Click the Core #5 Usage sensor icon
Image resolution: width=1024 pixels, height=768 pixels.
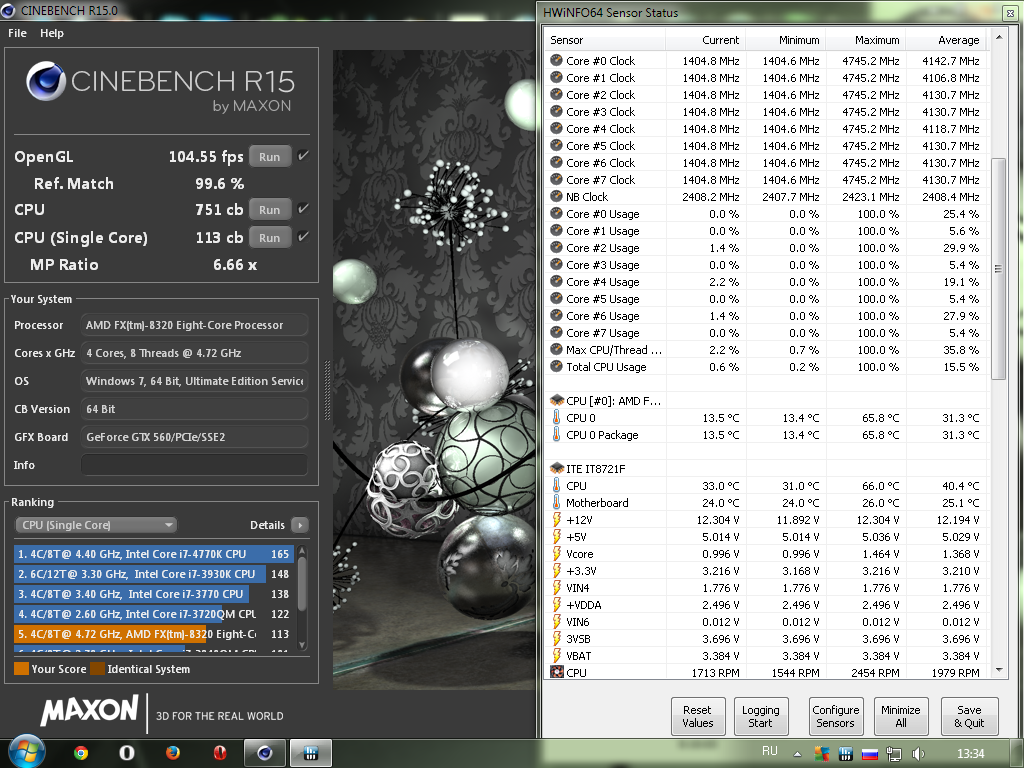(x=556, y=298)
